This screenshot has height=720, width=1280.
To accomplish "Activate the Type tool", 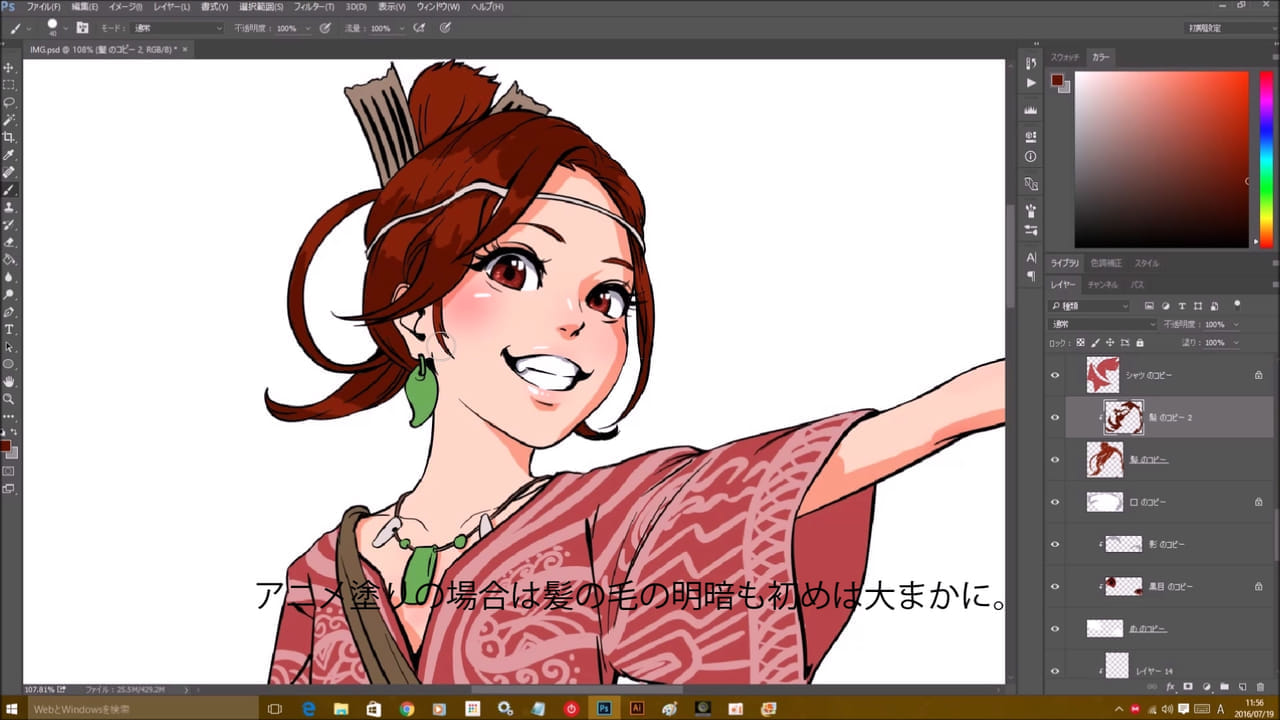I will coord(9,329).
